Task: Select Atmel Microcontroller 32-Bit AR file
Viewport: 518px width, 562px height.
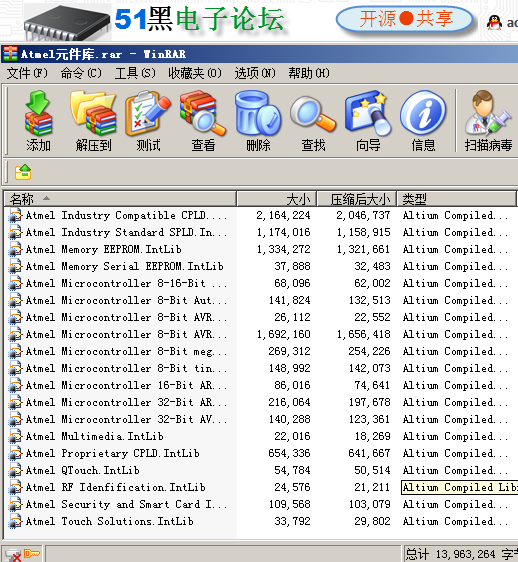Action: pos(127,403)
